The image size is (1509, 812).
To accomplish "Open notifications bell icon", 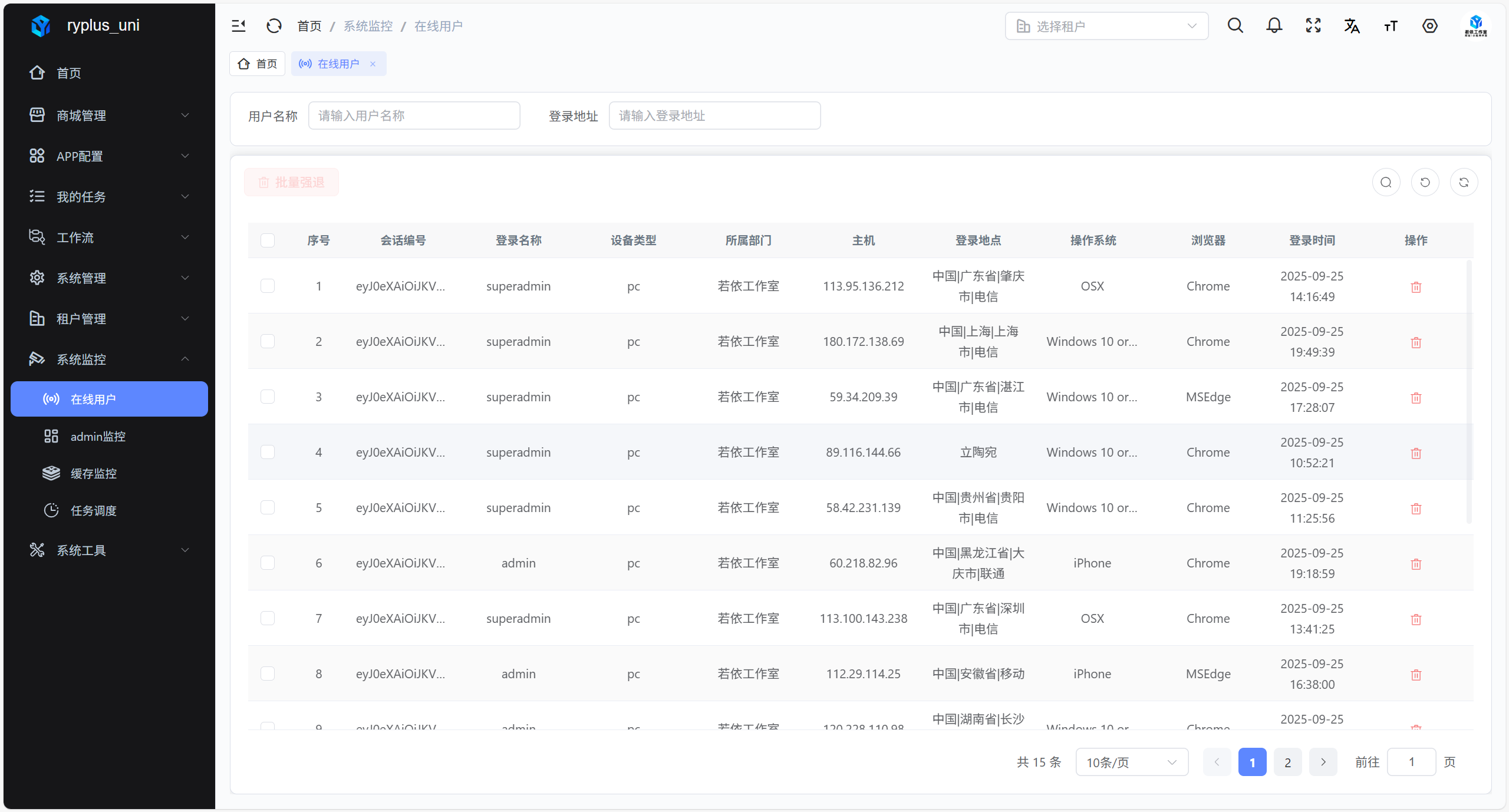I will point(1274,26).
